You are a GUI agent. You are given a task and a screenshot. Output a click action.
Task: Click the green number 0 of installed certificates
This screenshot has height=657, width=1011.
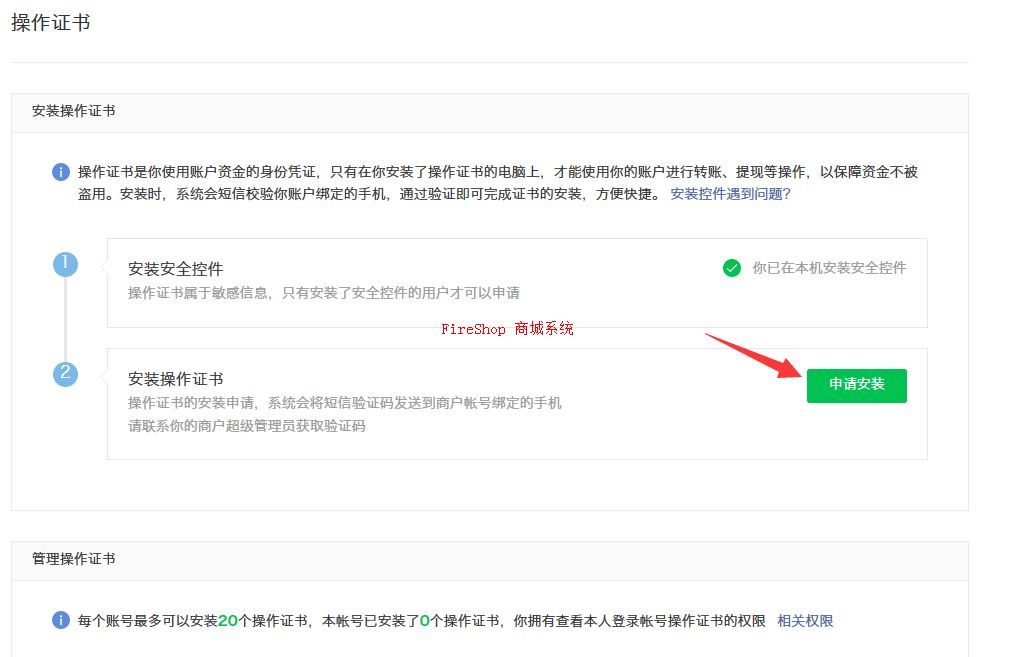(424, 621)
